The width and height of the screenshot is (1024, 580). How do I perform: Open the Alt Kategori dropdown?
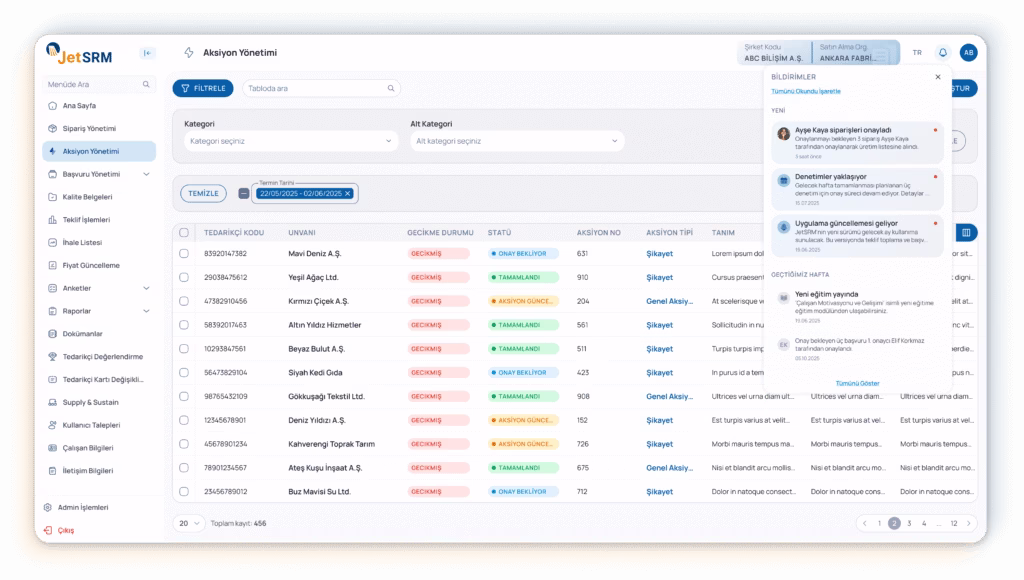coord(516,142)
